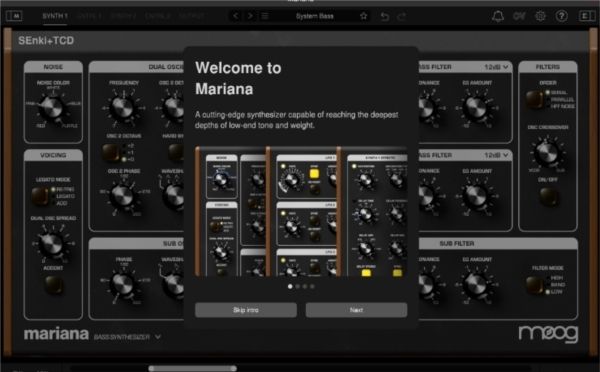600x372 pixels.
Task: Switch to the SYNTH 2 tab
Action: click(123, 16)
